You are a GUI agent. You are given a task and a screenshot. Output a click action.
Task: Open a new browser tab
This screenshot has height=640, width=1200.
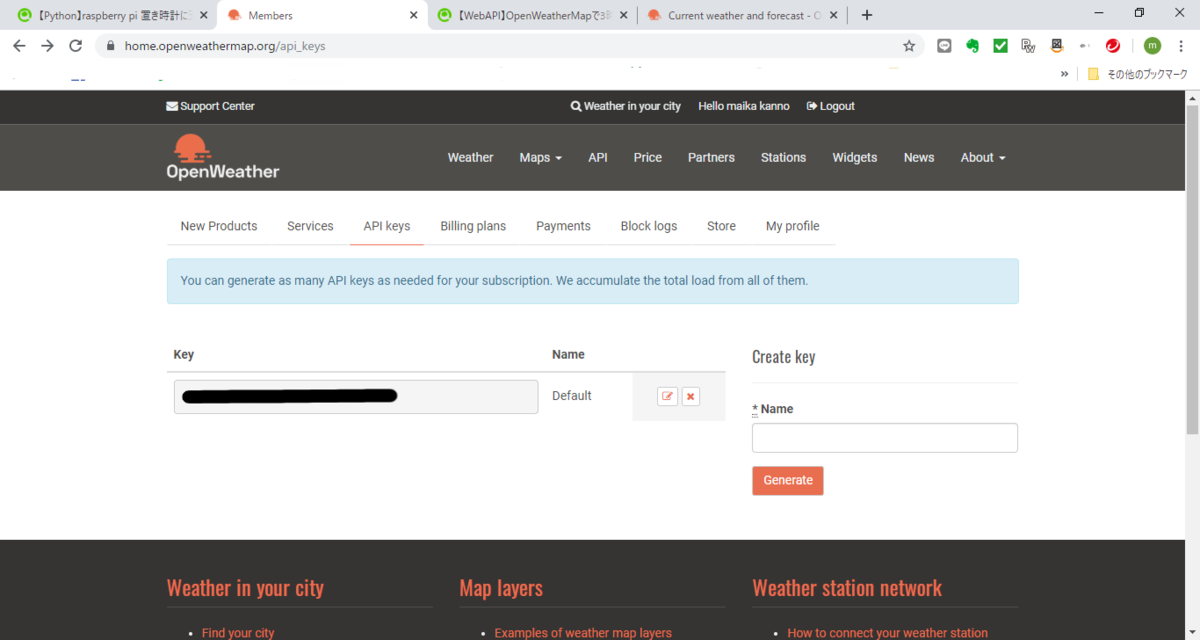click(x=867, y=15)
